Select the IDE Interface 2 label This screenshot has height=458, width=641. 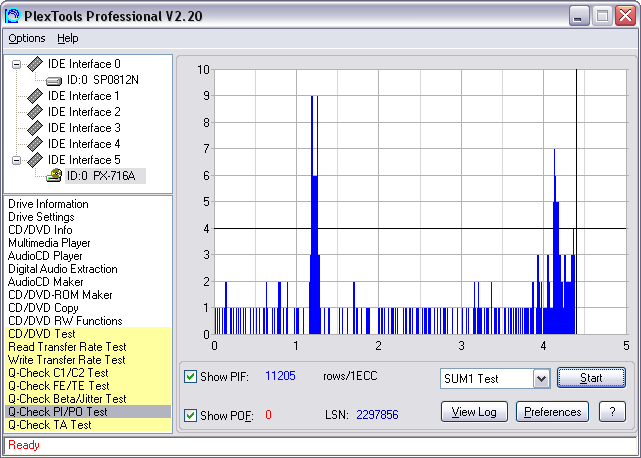coord(84,112)
